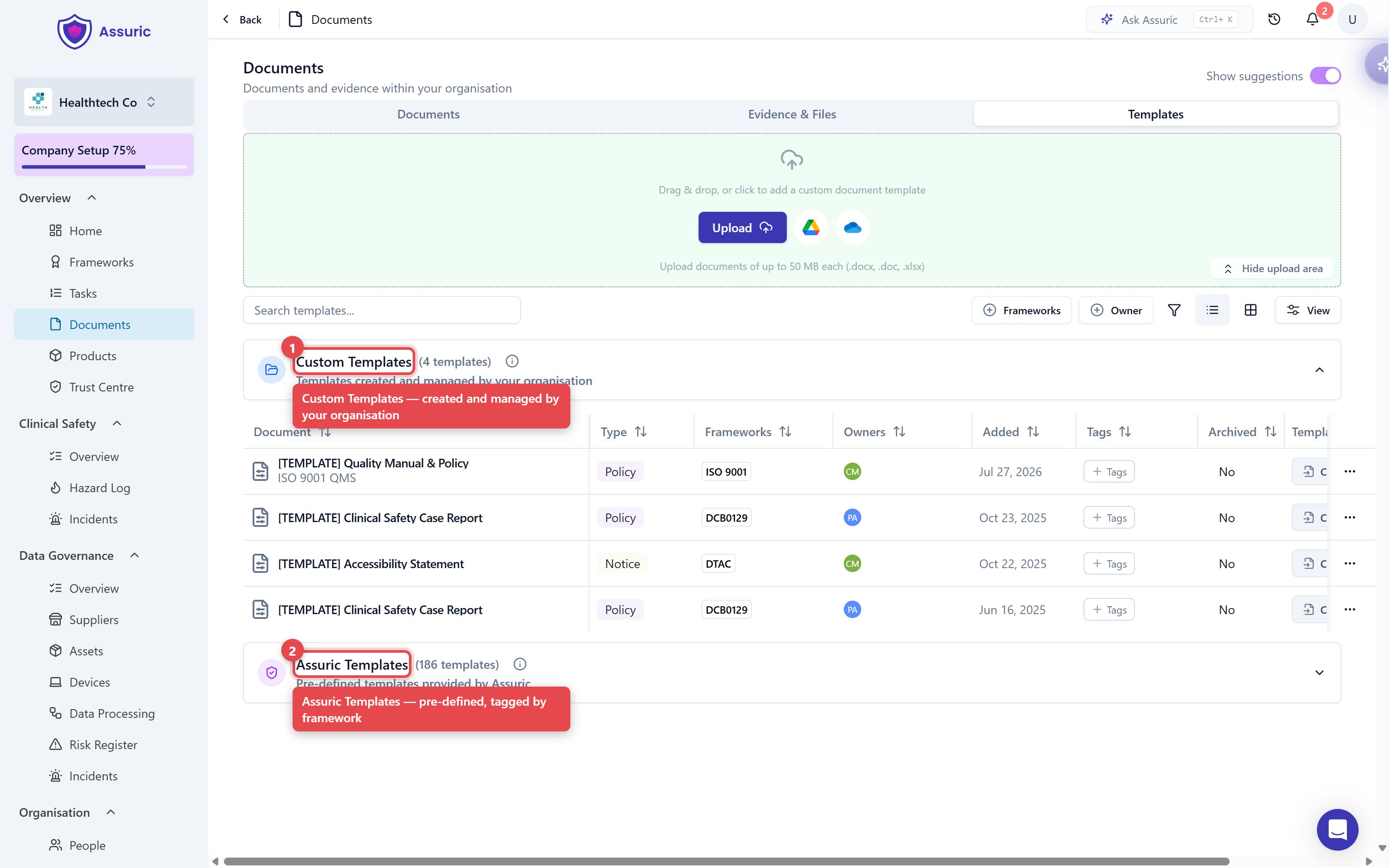This screenshot has width=1389, height=868.
Task: Open Google Drive import icon
Action: [x=810, y=228]
